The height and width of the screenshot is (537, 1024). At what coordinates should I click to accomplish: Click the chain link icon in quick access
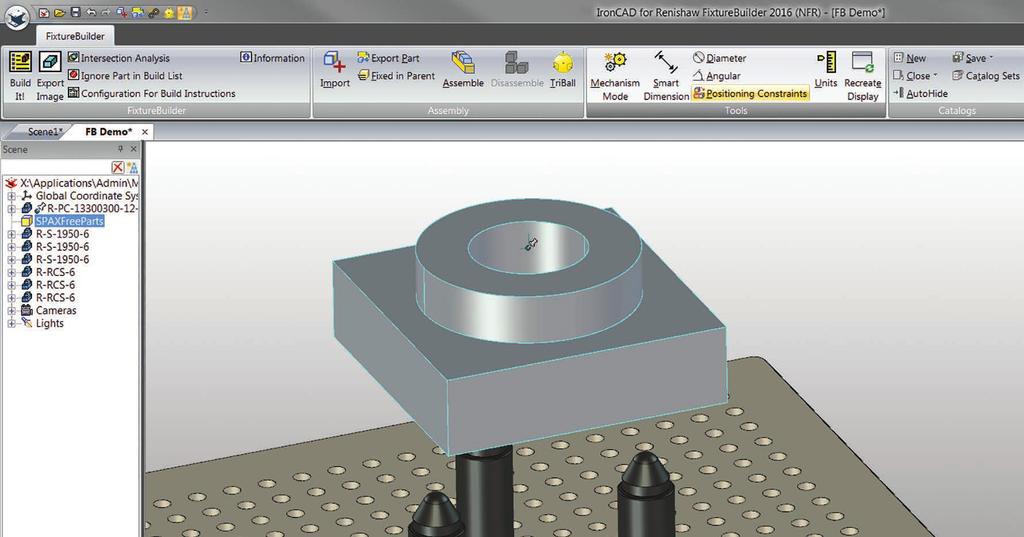153,12
